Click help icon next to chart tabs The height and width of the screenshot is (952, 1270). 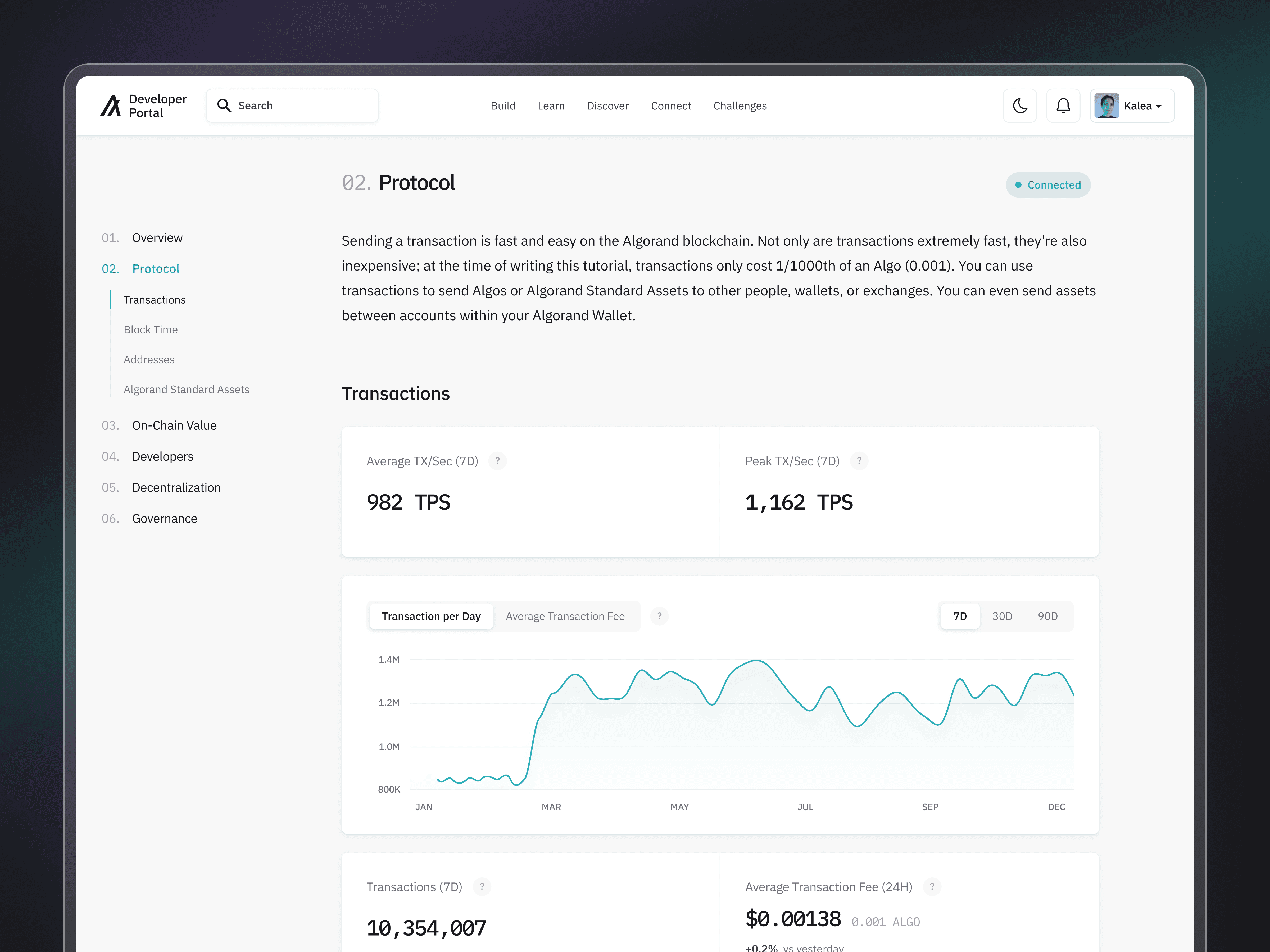pyautogui.click(x=659, y=616)
